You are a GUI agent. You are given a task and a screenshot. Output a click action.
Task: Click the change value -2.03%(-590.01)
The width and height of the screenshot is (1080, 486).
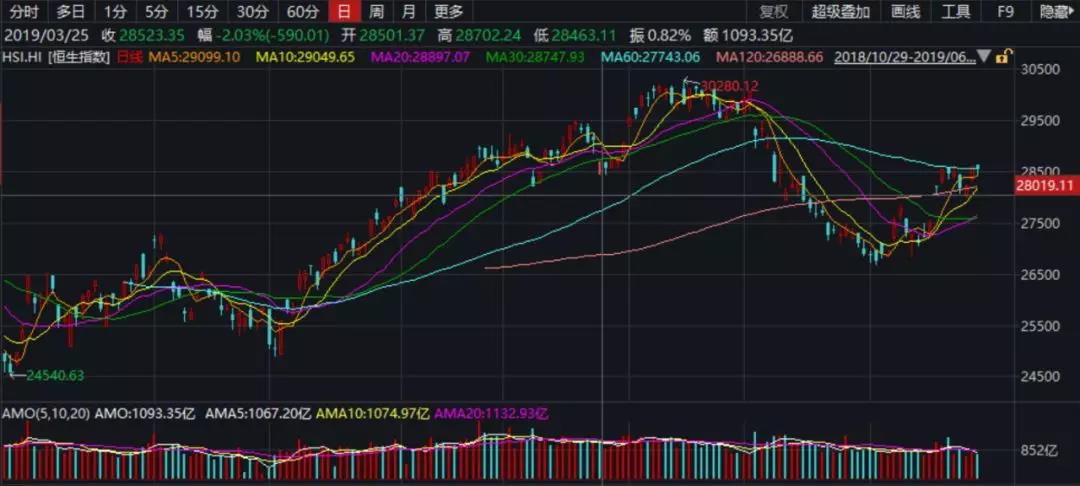pyautogui.click(x=273, y=35)
